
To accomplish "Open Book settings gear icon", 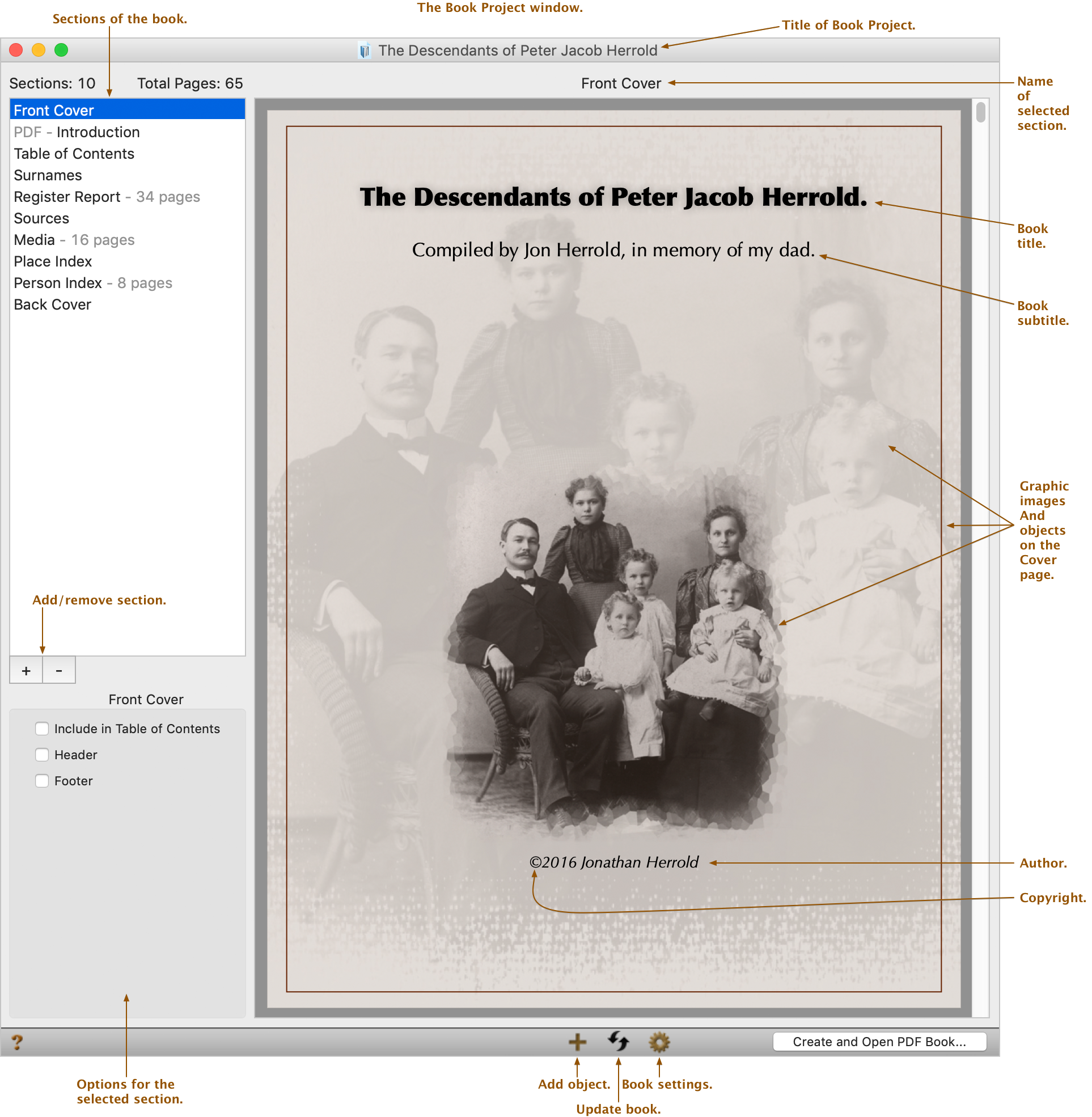I will 659,1042.
